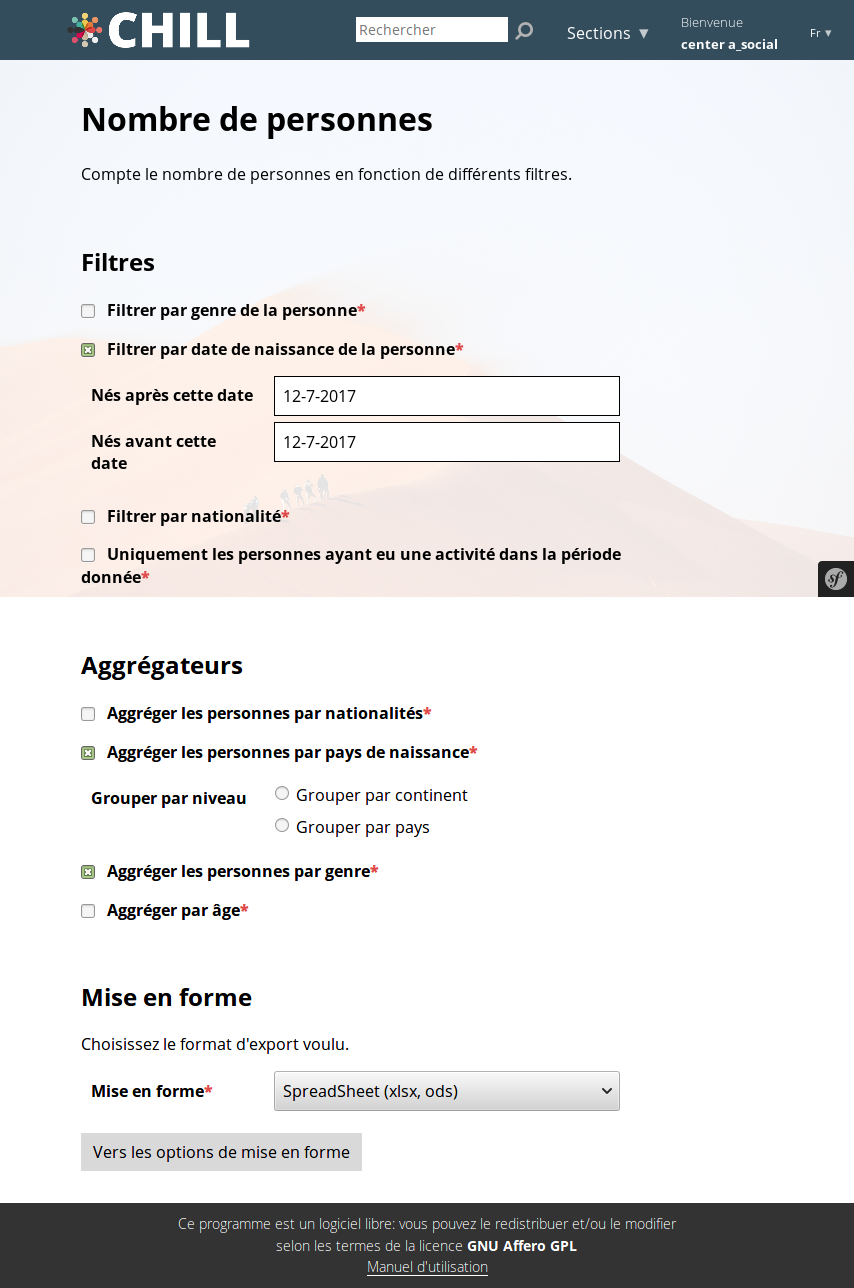Select Grouper par continent radio button
The height and width of the screenshot is (1288, 854).
coord(282,794)
